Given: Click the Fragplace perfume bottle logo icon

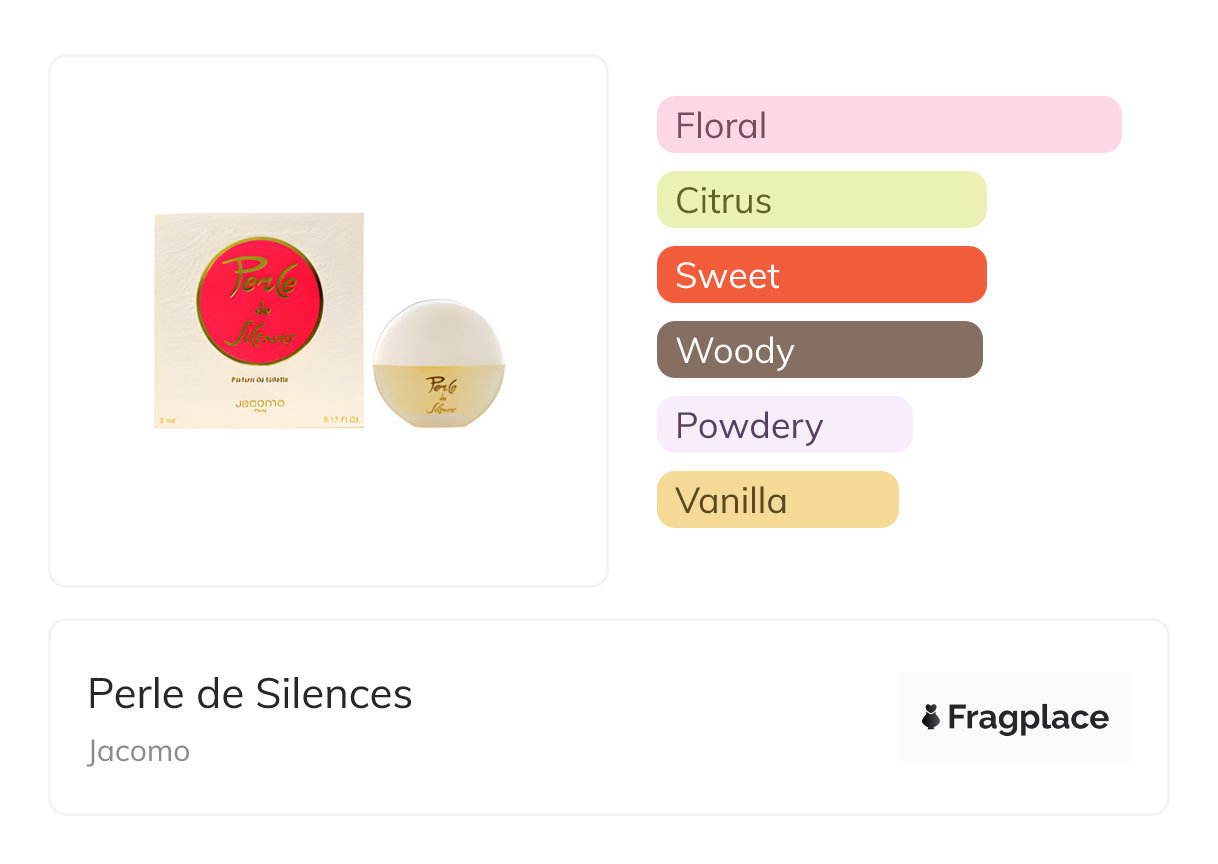Looking at the screenshot, I should click(931, 717).
